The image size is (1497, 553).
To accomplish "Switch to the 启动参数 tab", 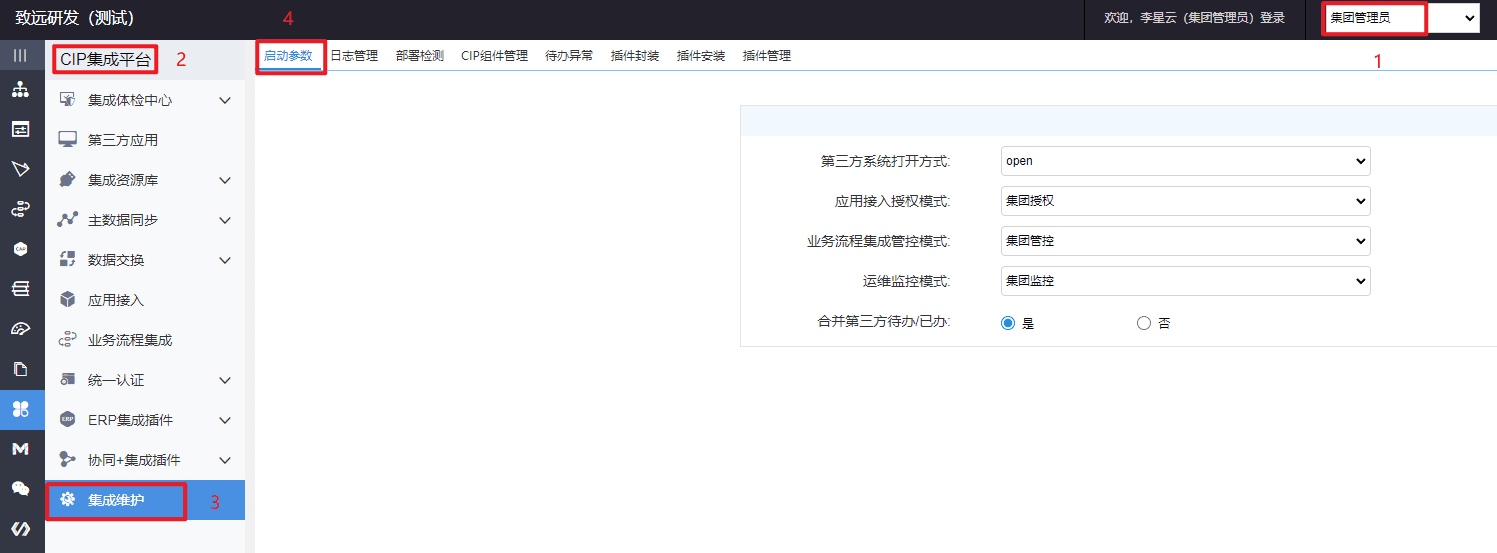I will 288,56.
